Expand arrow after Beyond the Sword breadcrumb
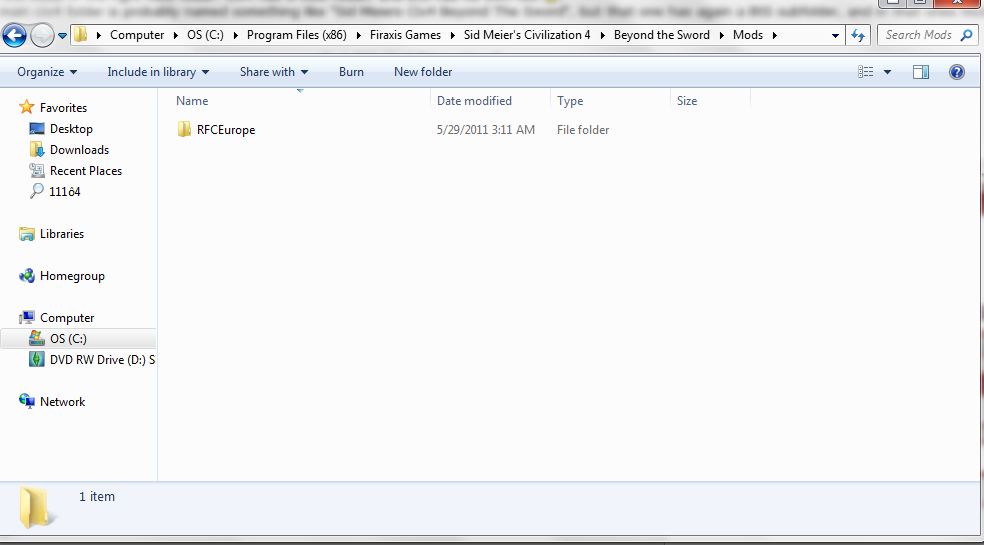Image resolution: width=984 pixels, height=545 pixels. point(722,36)
